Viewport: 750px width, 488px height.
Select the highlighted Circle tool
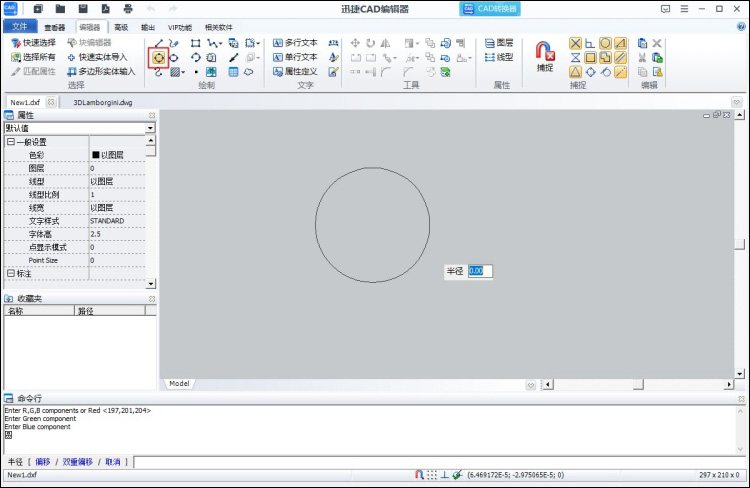(158, 58)
